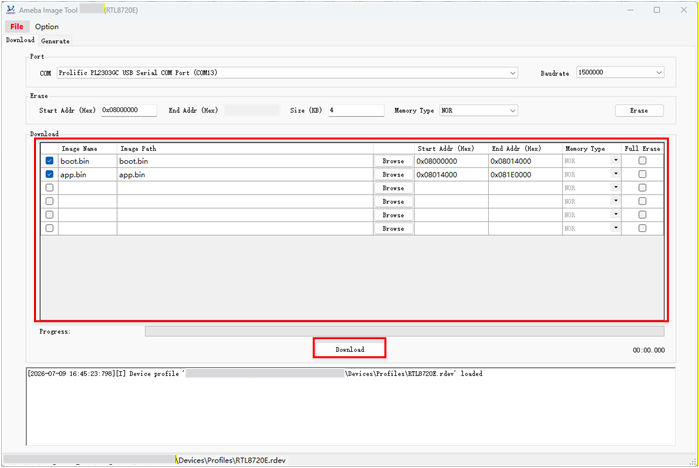Maximize the Ameba Image Tool window
699x468 pixels.
coord(657,10)
